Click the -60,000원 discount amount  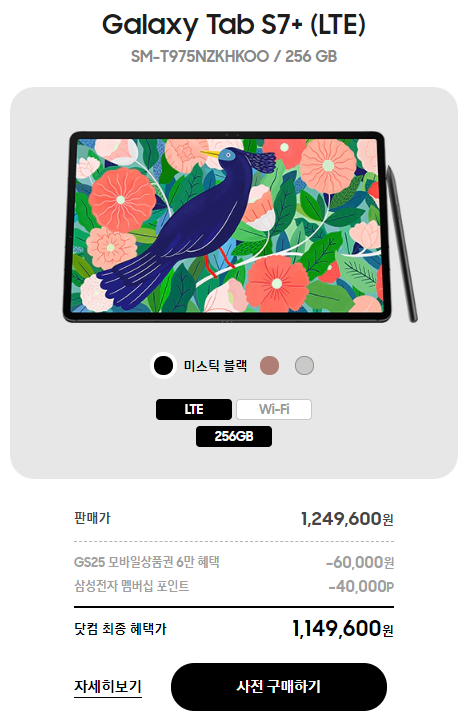[x=360, y=563]
